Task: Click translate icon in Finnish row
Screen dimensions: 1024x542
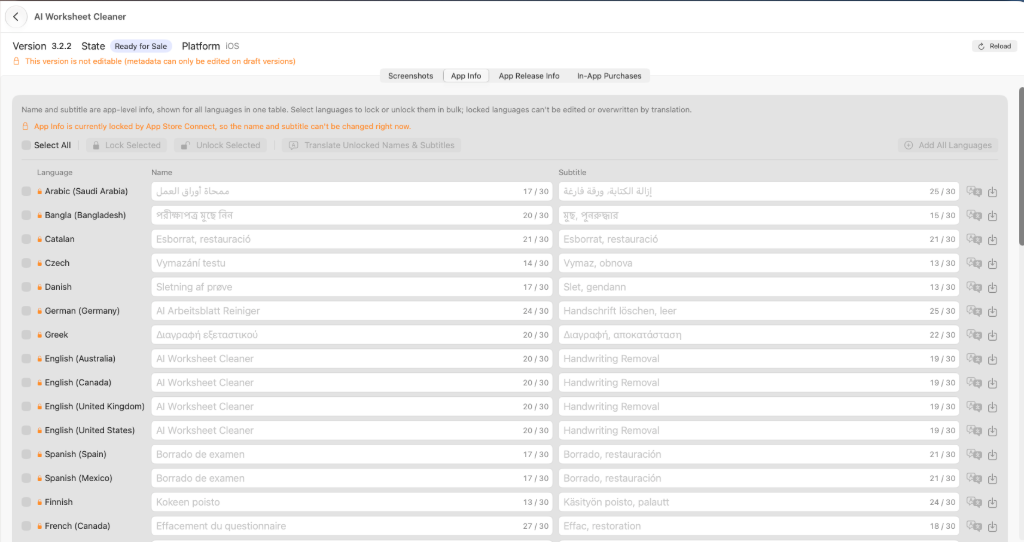Action: coord(974,502)
